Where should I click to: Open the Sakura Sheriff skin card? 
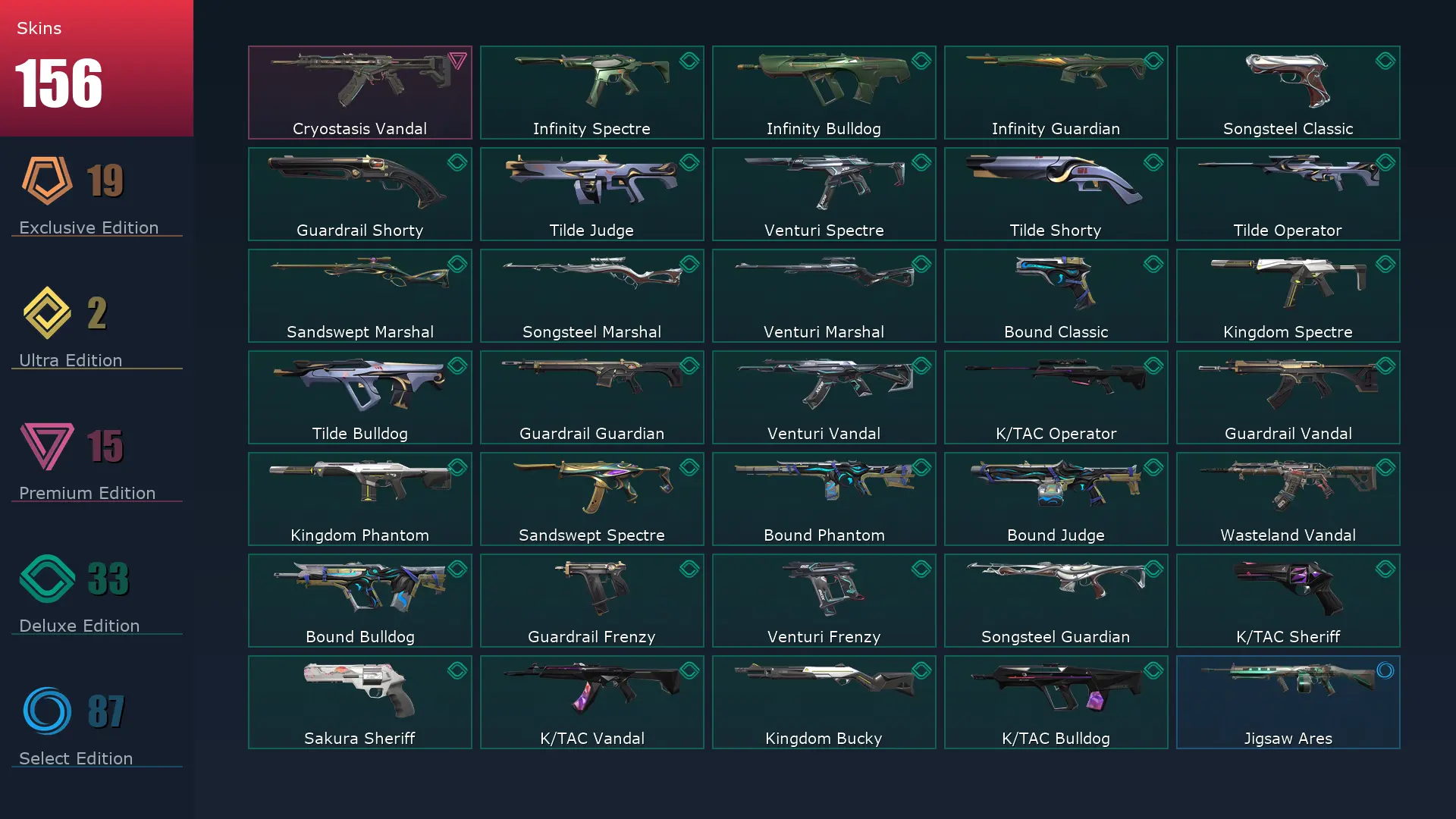[x=359, y=702]
